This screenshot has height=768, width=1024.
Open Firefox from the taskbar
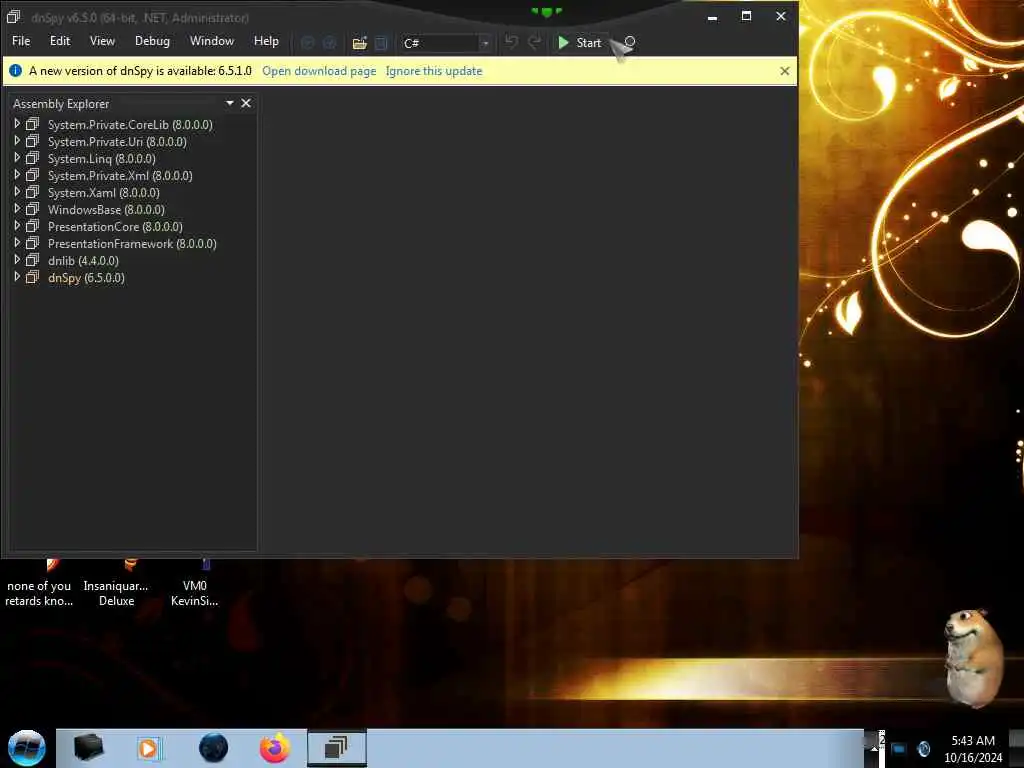click(275, 748)
